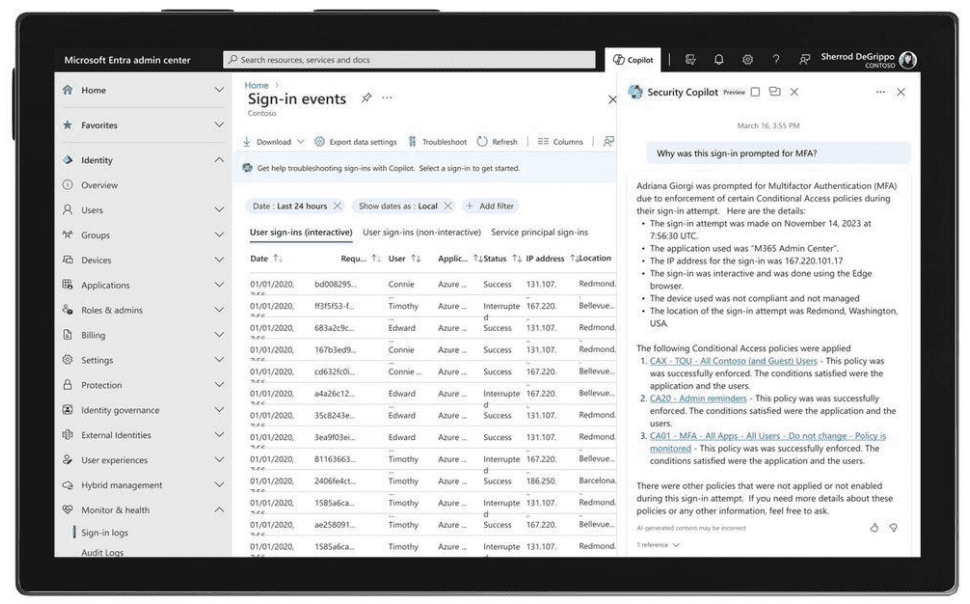This screenshot has height=604, width=970.
Task: Expand the Download dropdown arrow
Action: pyautogui.click(x=301, y=142)
